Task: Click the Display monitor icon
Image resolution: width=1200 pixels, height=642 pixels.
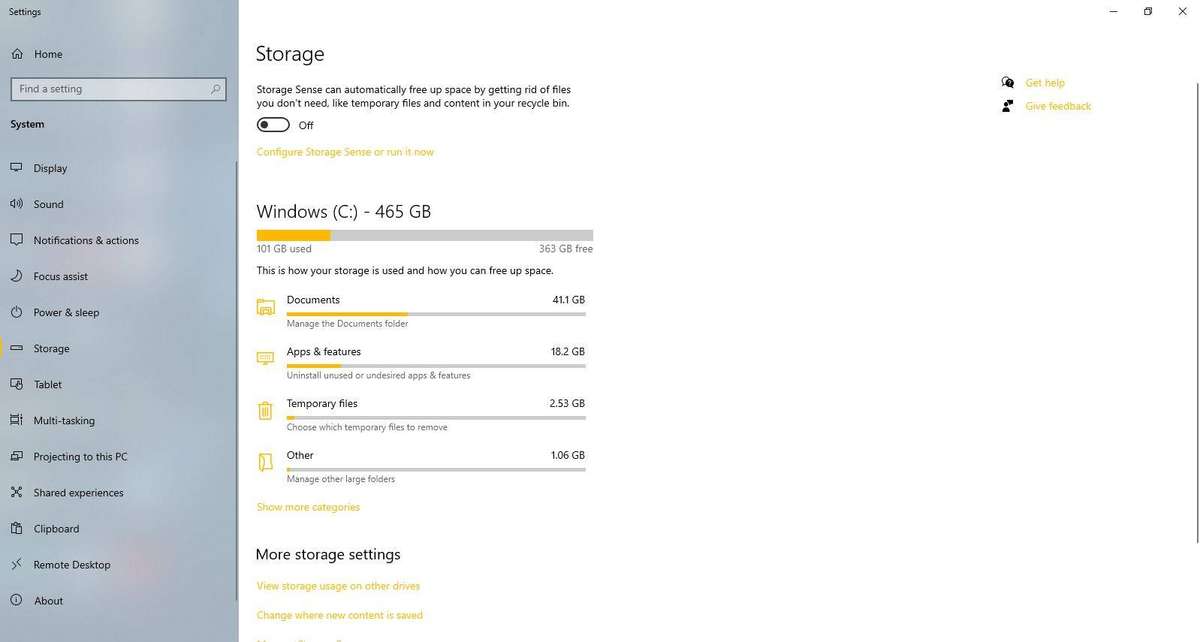Action: pyautogui.click(x=16, y=168)
